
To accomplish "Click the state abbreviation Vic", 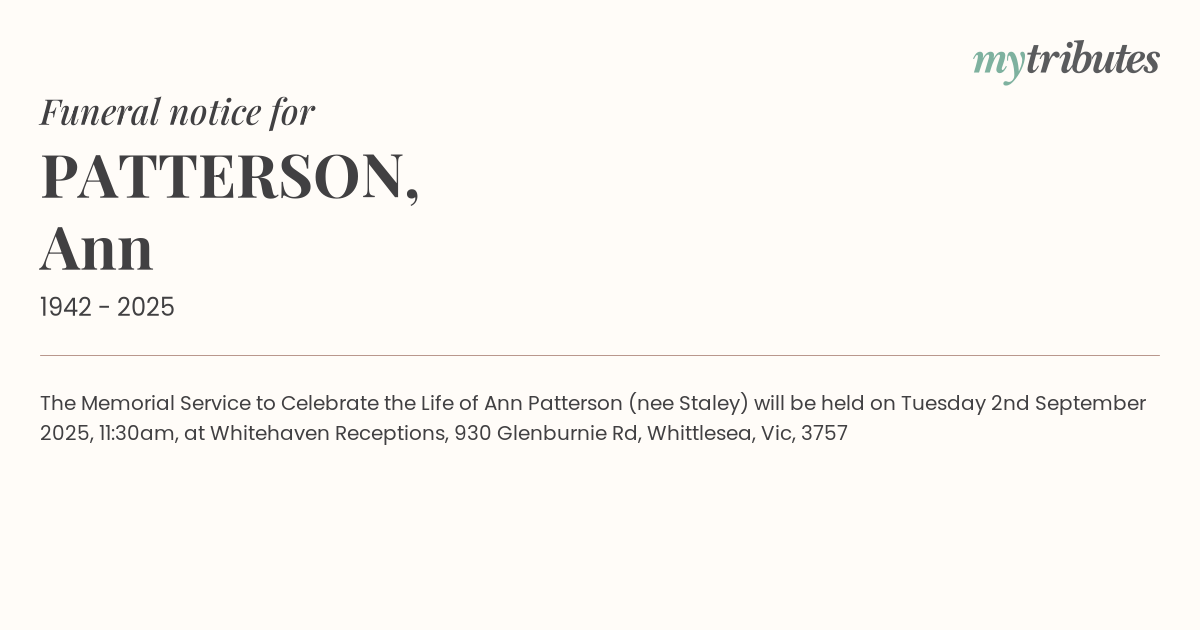I will [777, 434].
